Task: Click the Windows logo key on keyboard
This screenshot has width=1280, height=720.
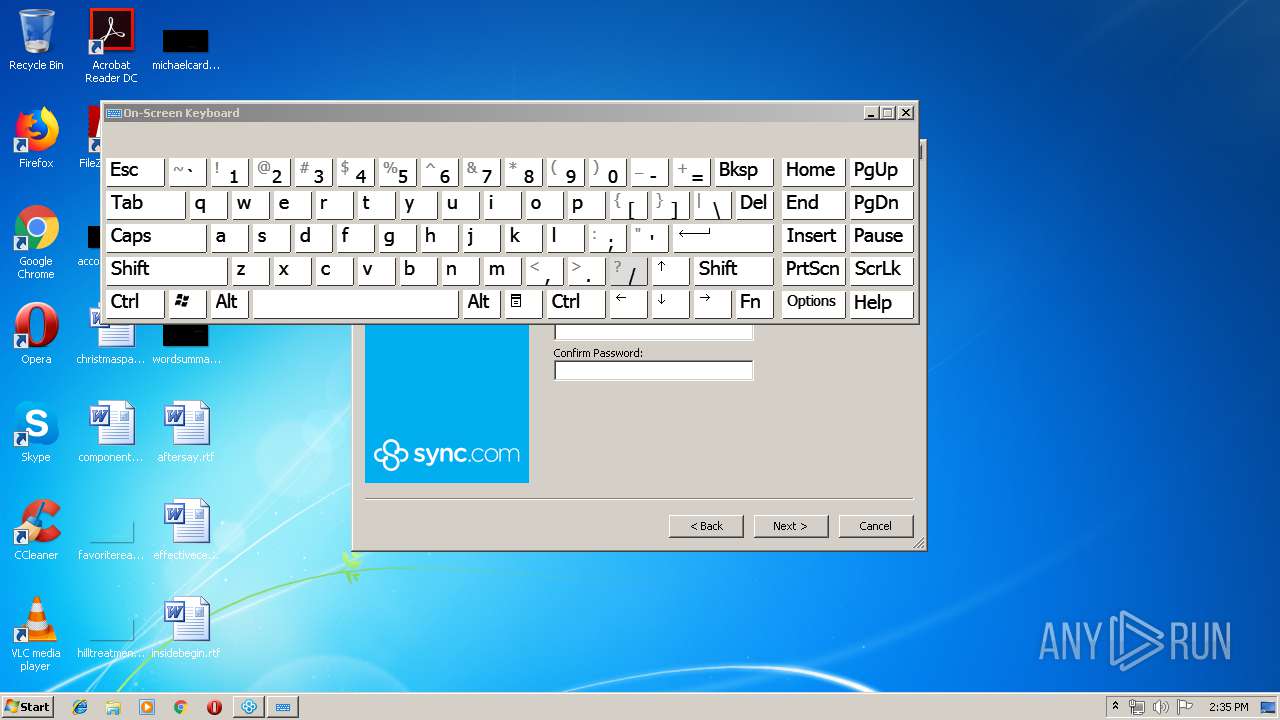Action: click(x=187, y=302)
